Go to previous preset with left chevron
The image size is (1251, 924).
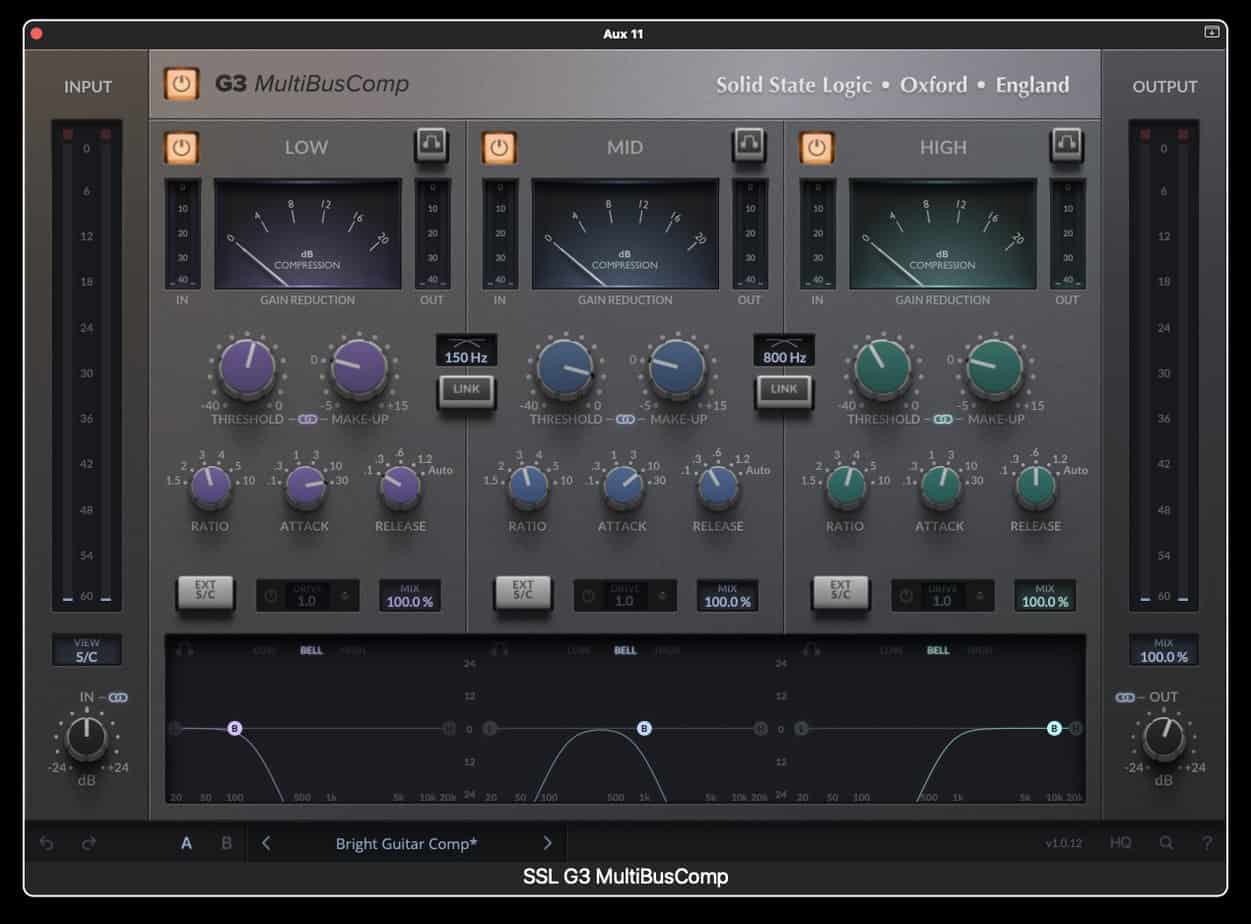(x=266, y=843)
